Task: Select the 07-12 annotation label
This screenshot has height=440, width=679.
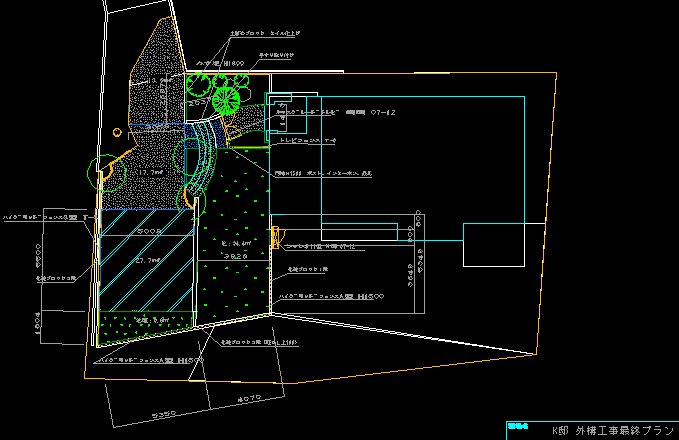Action: pos(384,113)
